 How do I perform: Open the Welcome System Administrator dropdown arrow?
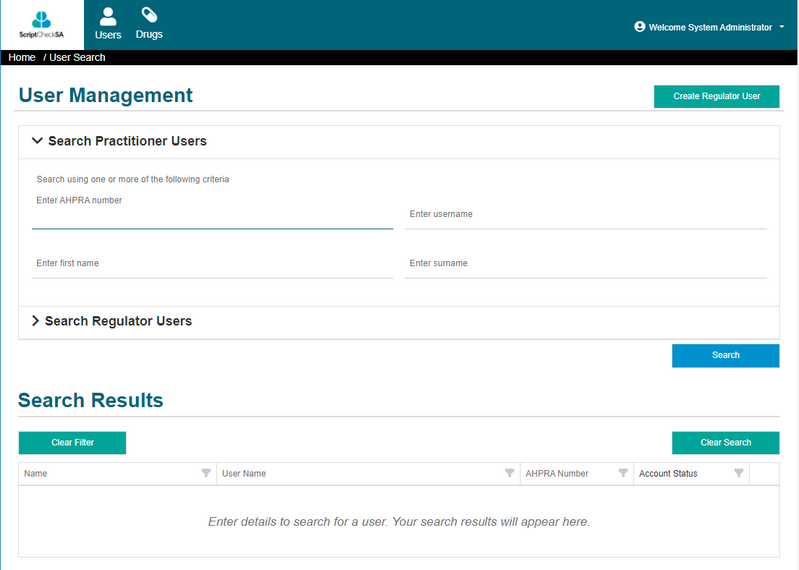[x=782, y=27]
